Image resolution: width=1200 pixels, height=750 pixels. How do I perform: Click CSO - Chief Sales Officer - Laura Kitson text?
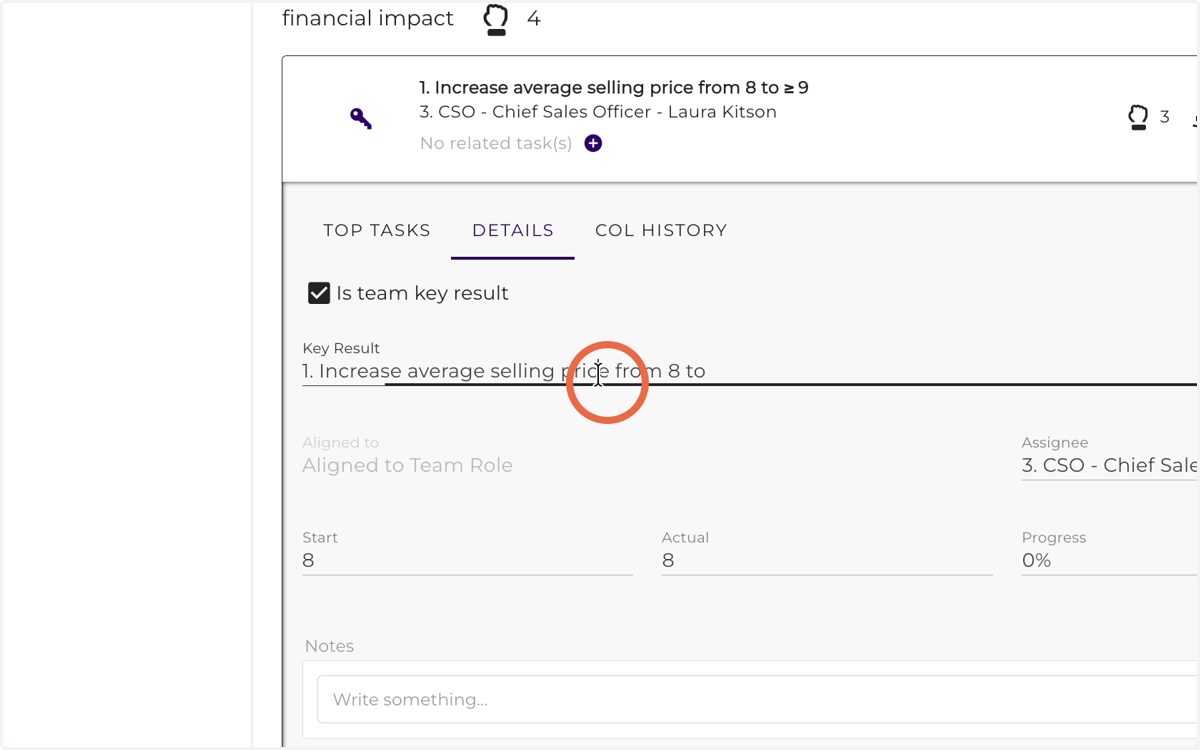(x=598, y=112)
